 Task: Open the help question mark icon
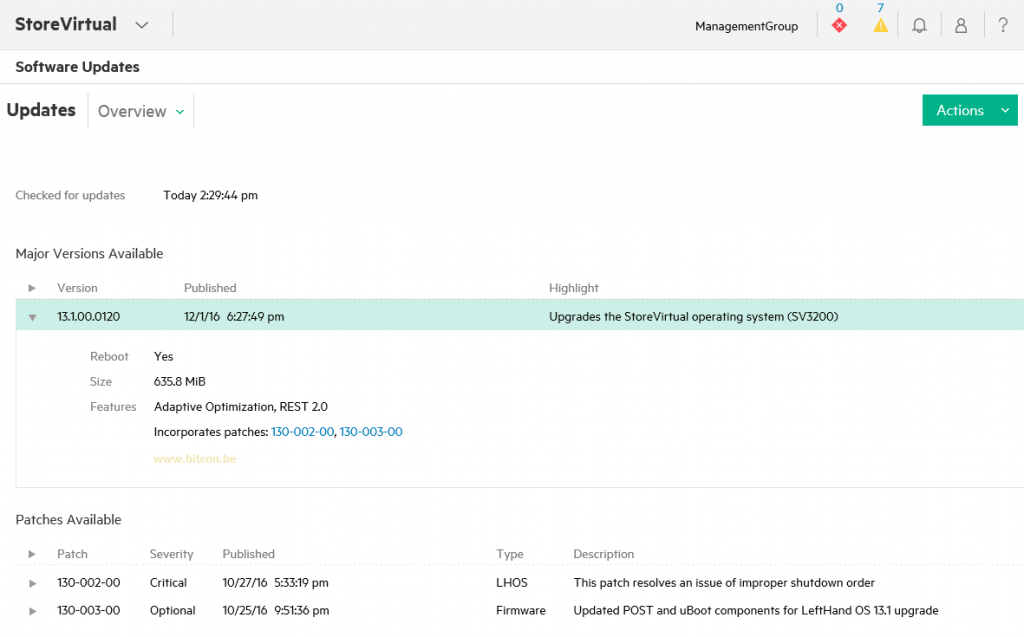[x=1002, y=25]
